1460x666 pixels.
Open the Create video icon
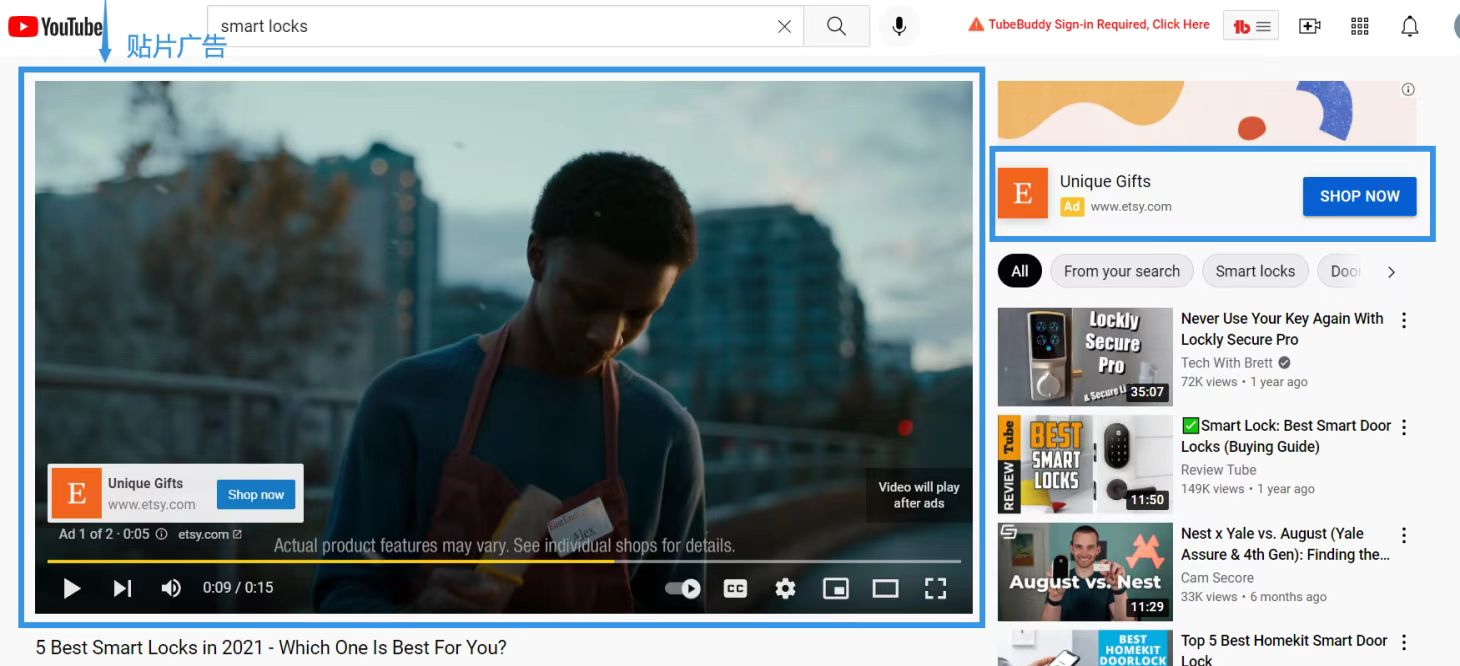pos(1310,27)
